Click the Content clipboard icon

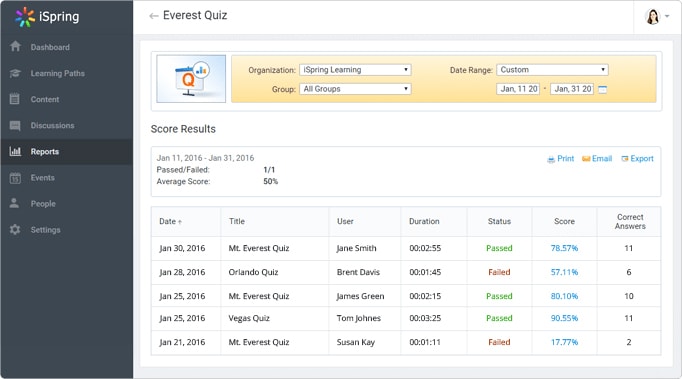click(x=15, y=99)
